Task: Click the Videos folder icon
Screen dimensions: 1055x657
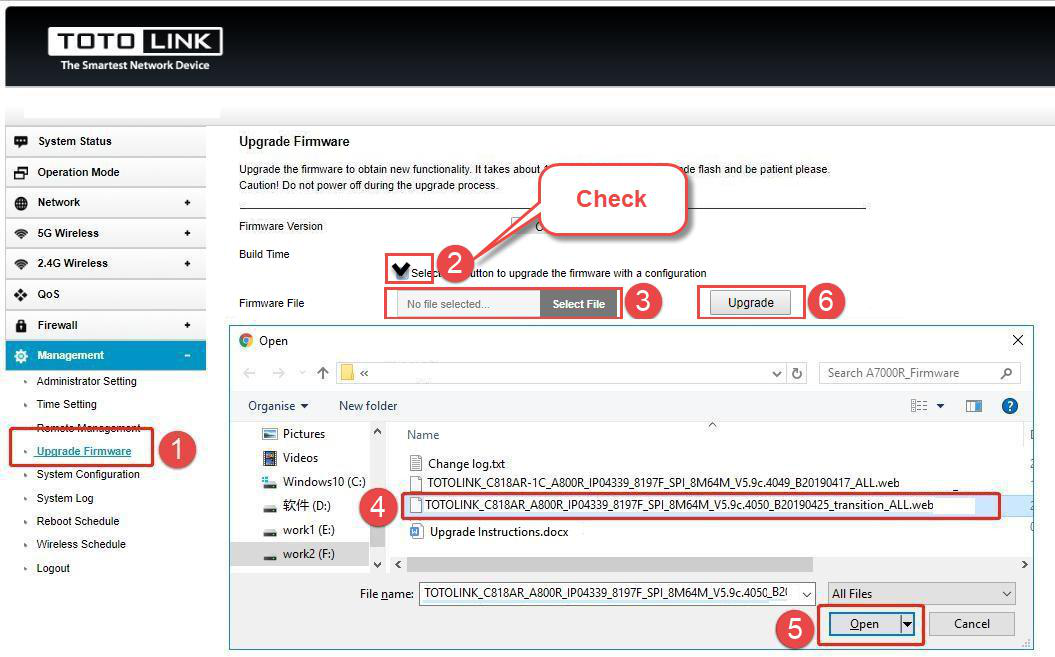Action: click(270, 458)
